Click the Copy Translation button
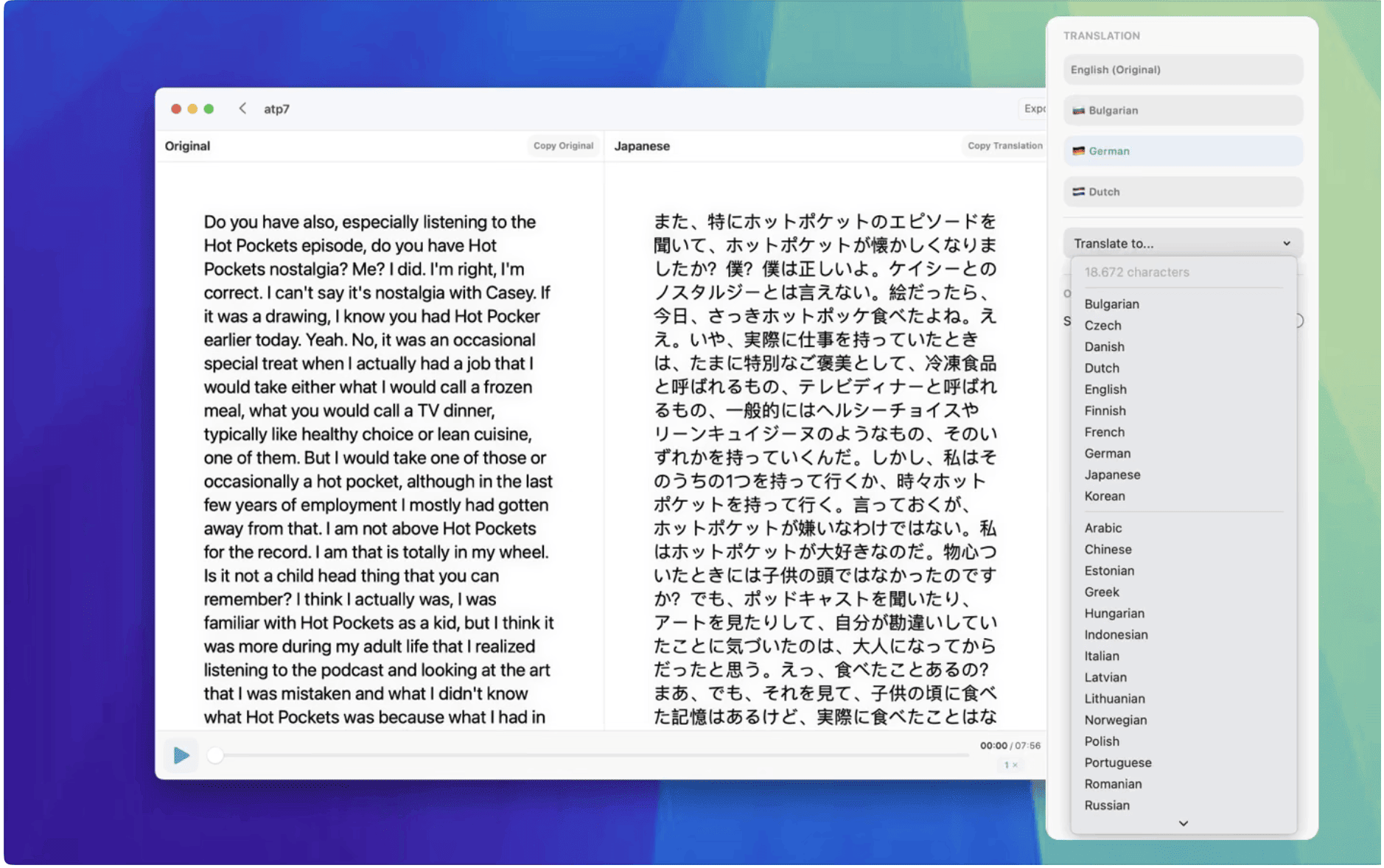 coord(1004,146)
